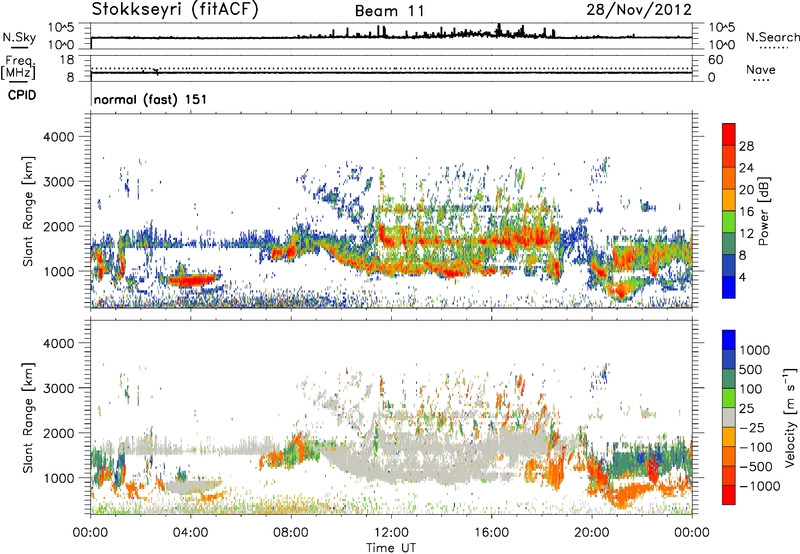The image size is (800, 554).
Task: Click the "4000" tick on the power panel
Action: 59,137
